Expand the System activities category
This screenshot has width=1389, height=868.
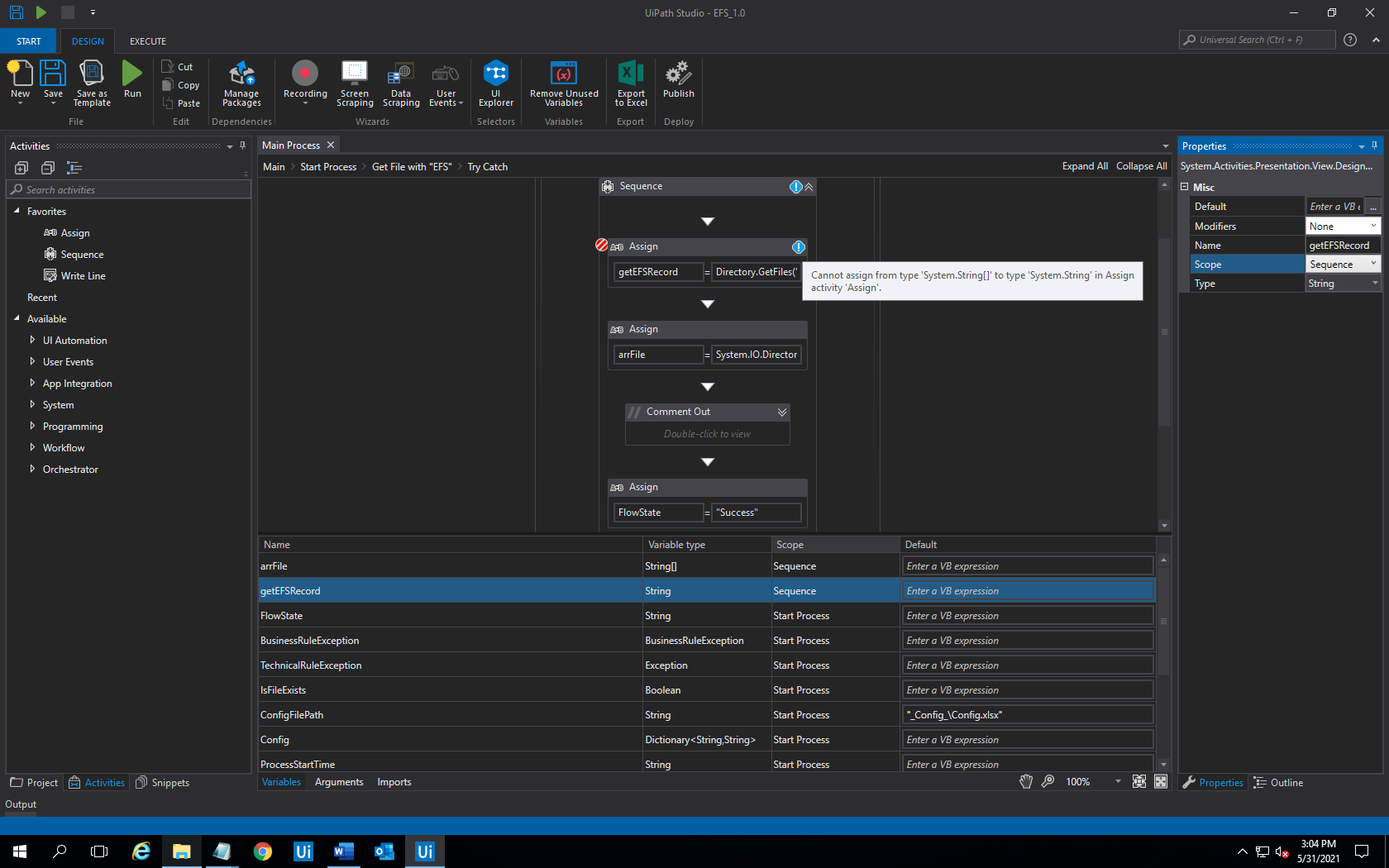34,404
